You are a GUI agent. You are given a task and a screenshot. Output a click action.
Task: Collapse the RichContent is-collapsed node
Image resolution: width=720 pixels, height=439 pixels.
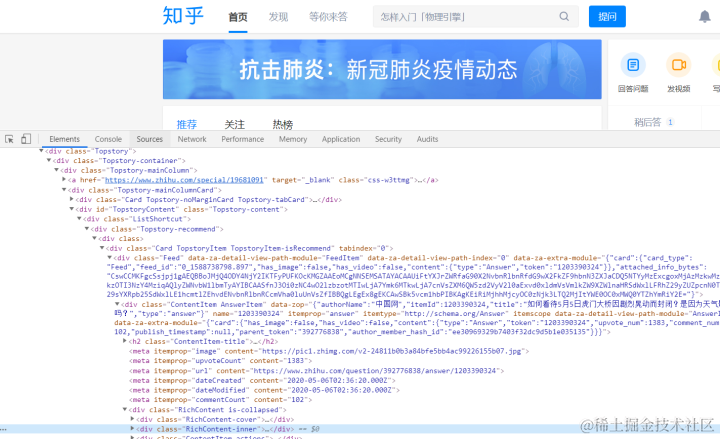pyautogui.click(x=125, y=409)
